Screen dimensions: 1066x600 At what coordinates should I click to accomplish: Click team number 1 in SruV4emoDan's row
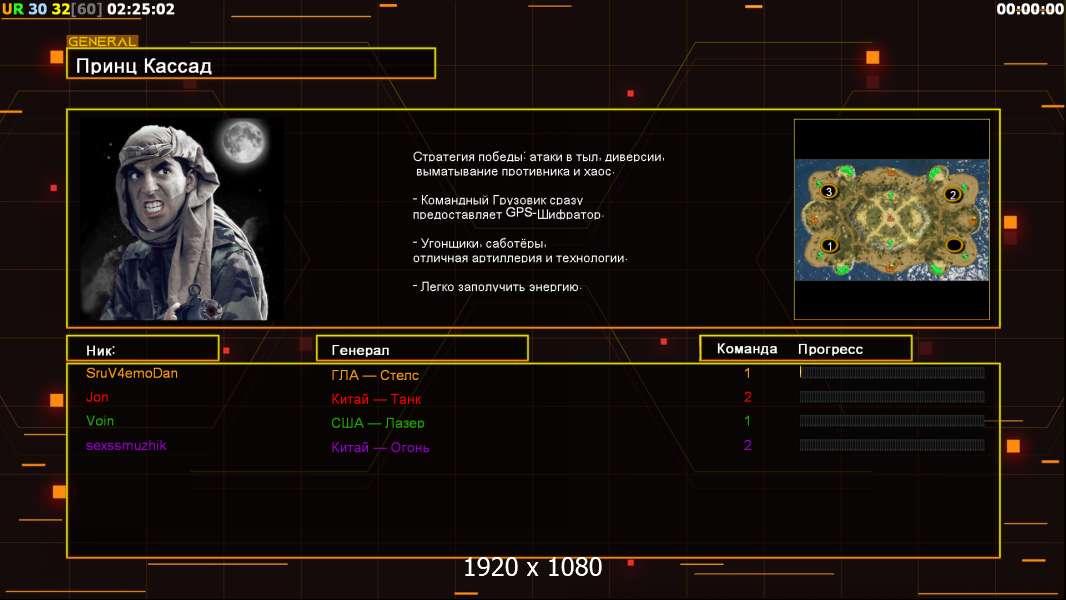click(747, 373)
